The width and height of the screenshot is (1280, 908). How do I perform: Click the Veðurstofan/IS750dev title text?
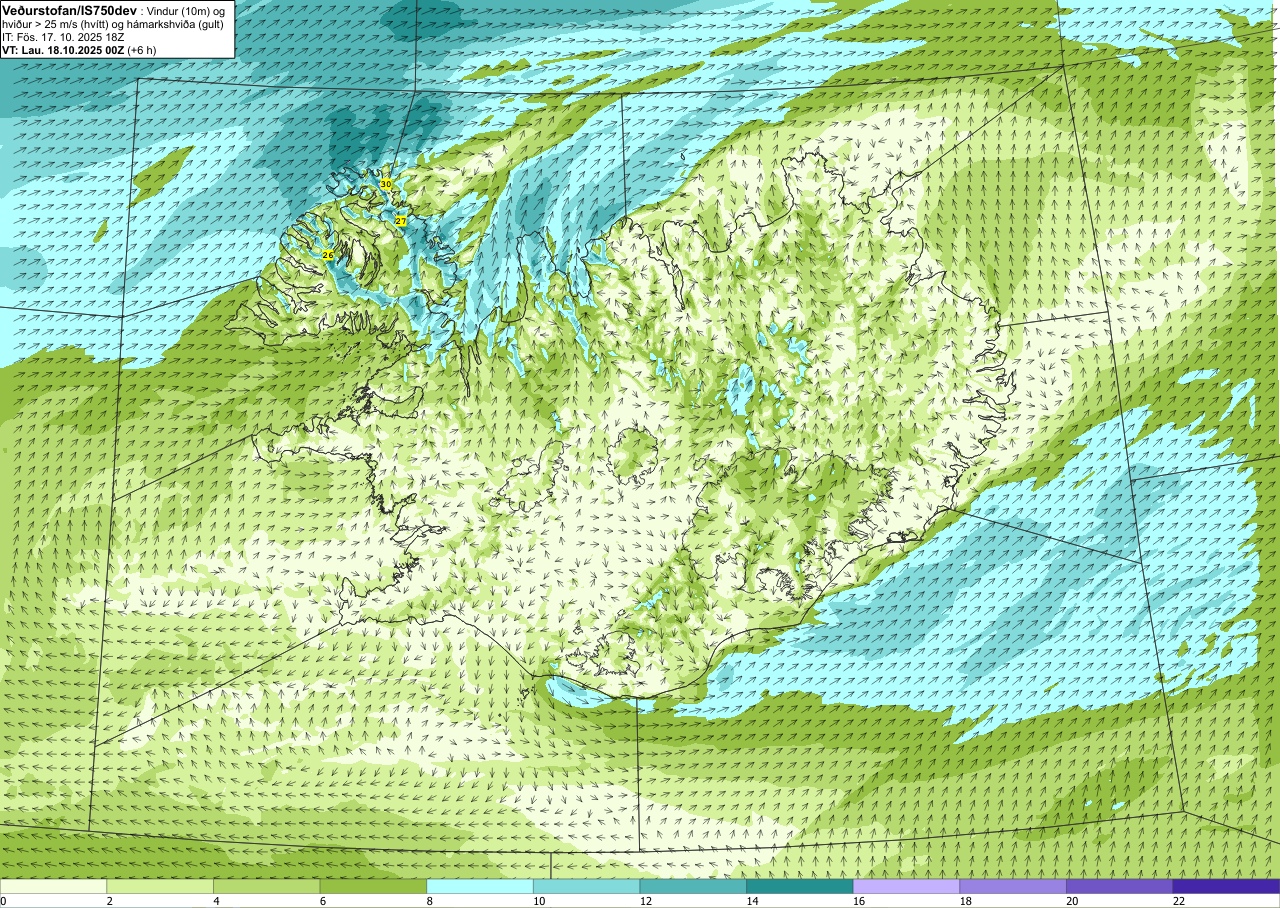(x=69, y=9)
